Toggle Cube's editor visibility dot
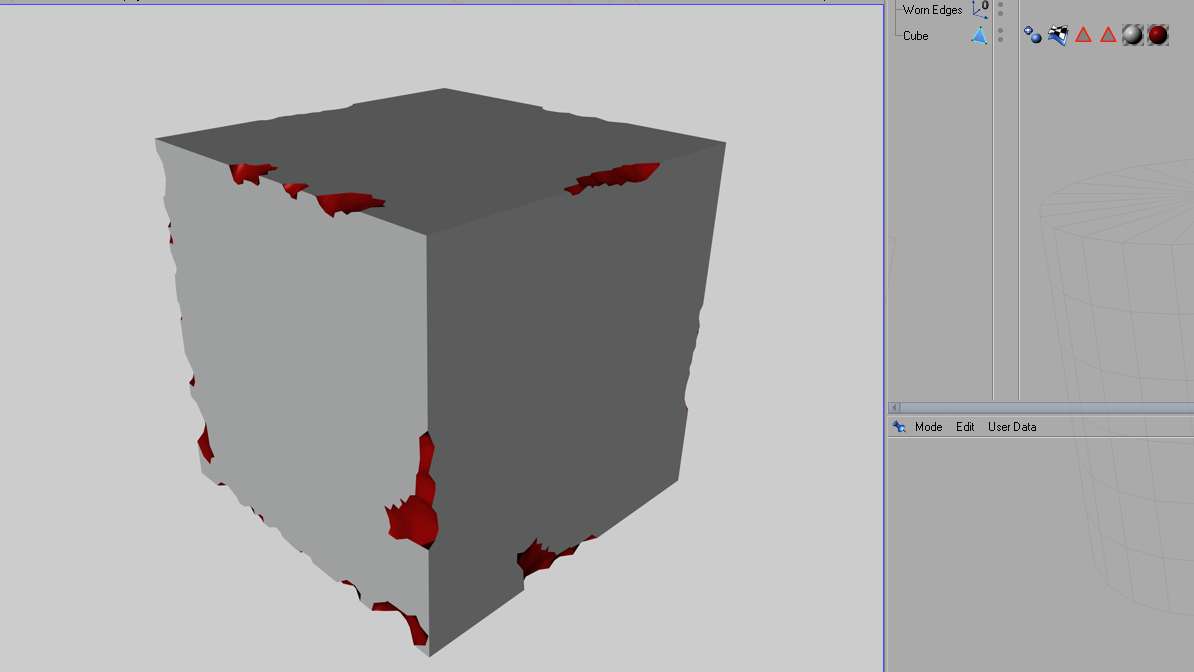Image resolution: width=1194 pixels, height=672 pixels. click(998, 30)
